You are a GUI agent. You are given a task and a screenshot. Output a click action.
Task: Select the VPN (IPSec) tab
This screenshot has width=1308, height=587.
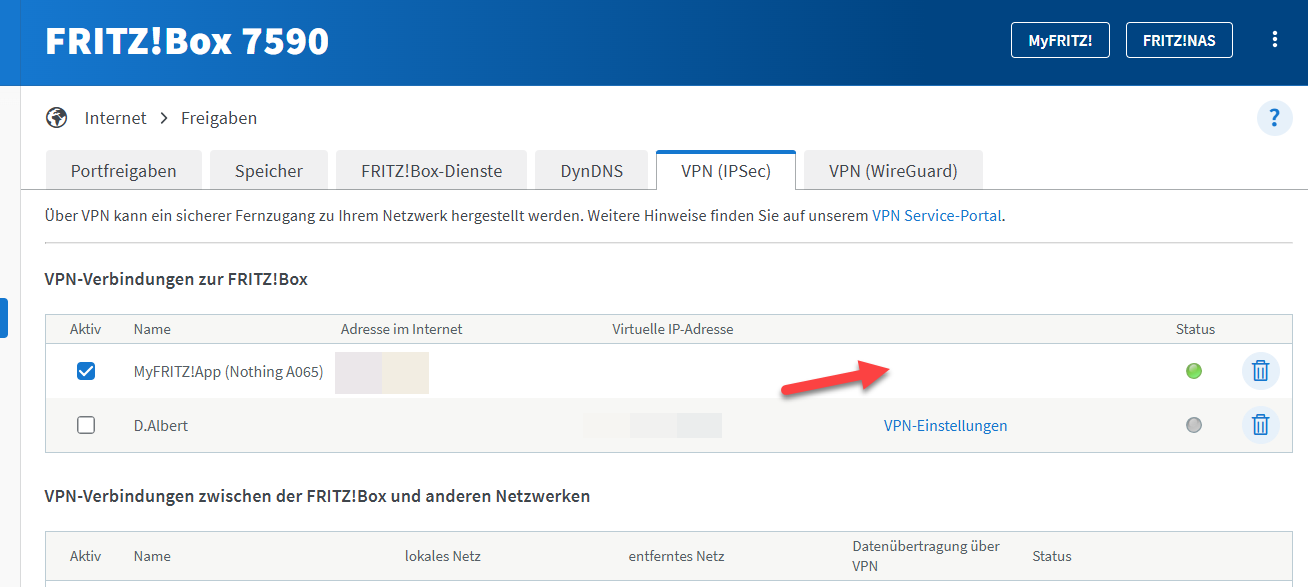click(x=726, y=171)
